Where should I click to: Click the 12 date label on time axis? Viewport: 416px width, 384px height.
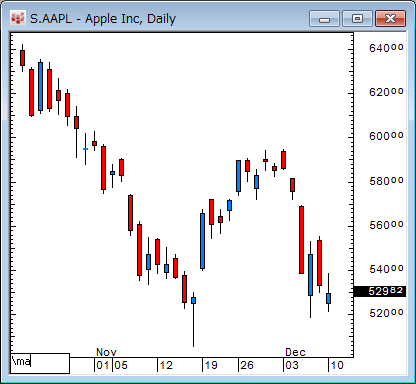tap(166, 365)
